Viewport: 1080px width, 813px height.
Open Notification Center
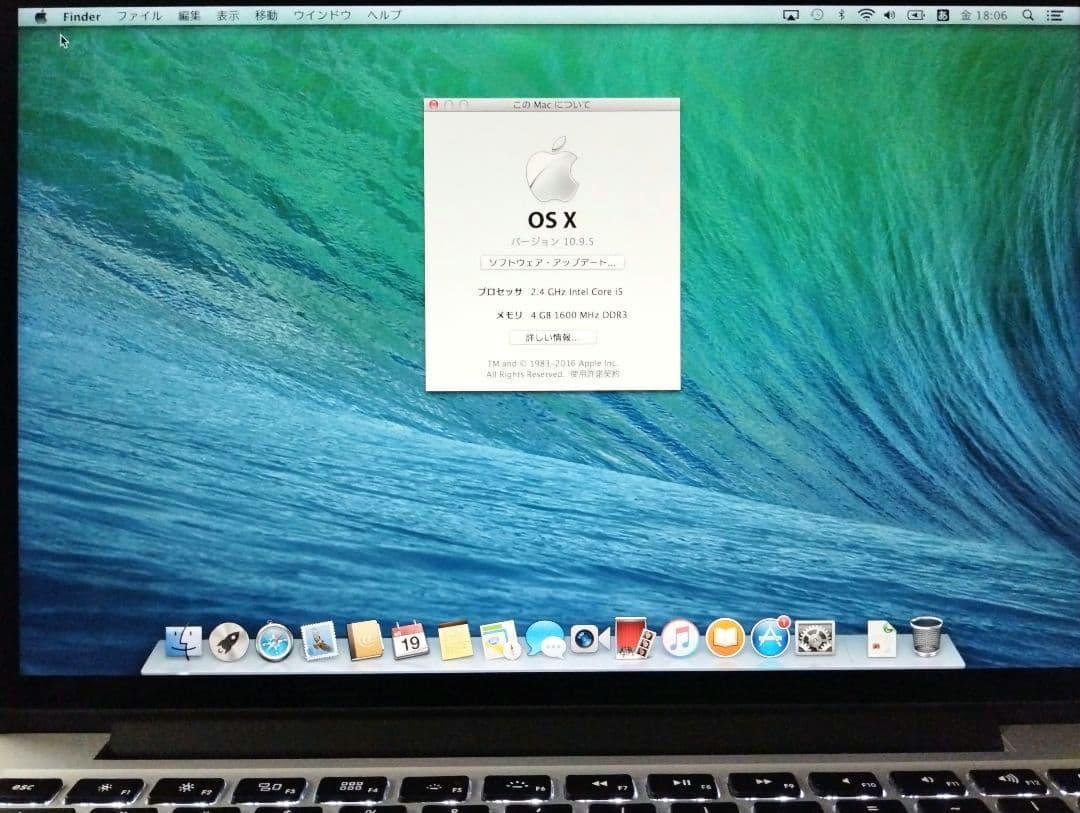point(1055,15)
